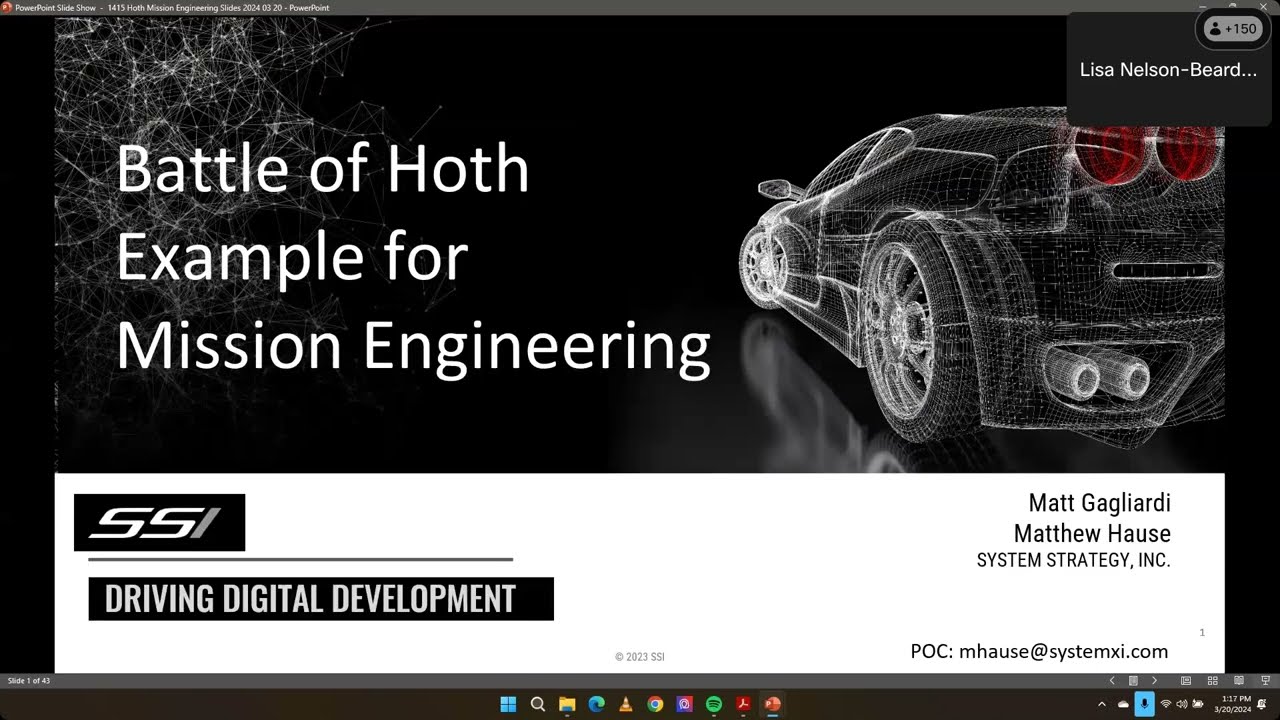Click the Battle of Hoth slide title

click(413, 257)
